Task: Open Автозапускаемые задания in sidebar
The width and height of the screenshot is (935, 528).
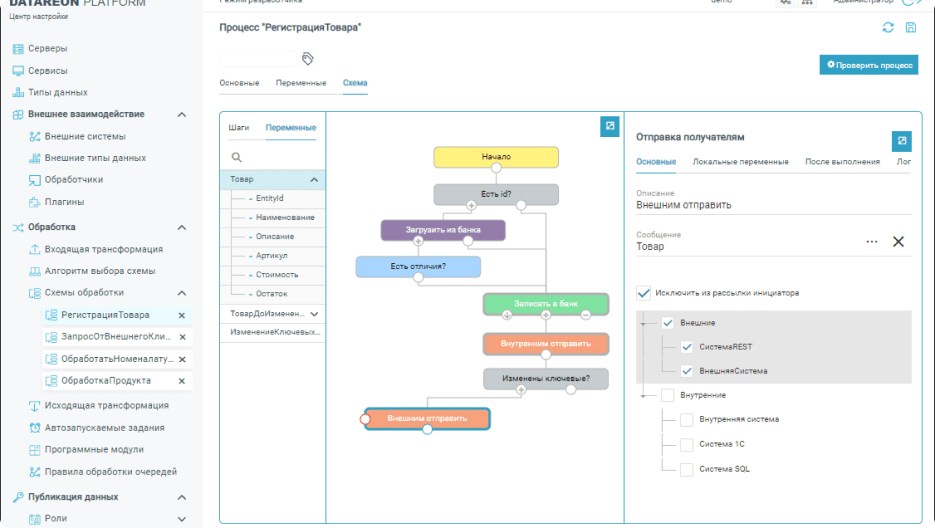Action: point(104,428)
